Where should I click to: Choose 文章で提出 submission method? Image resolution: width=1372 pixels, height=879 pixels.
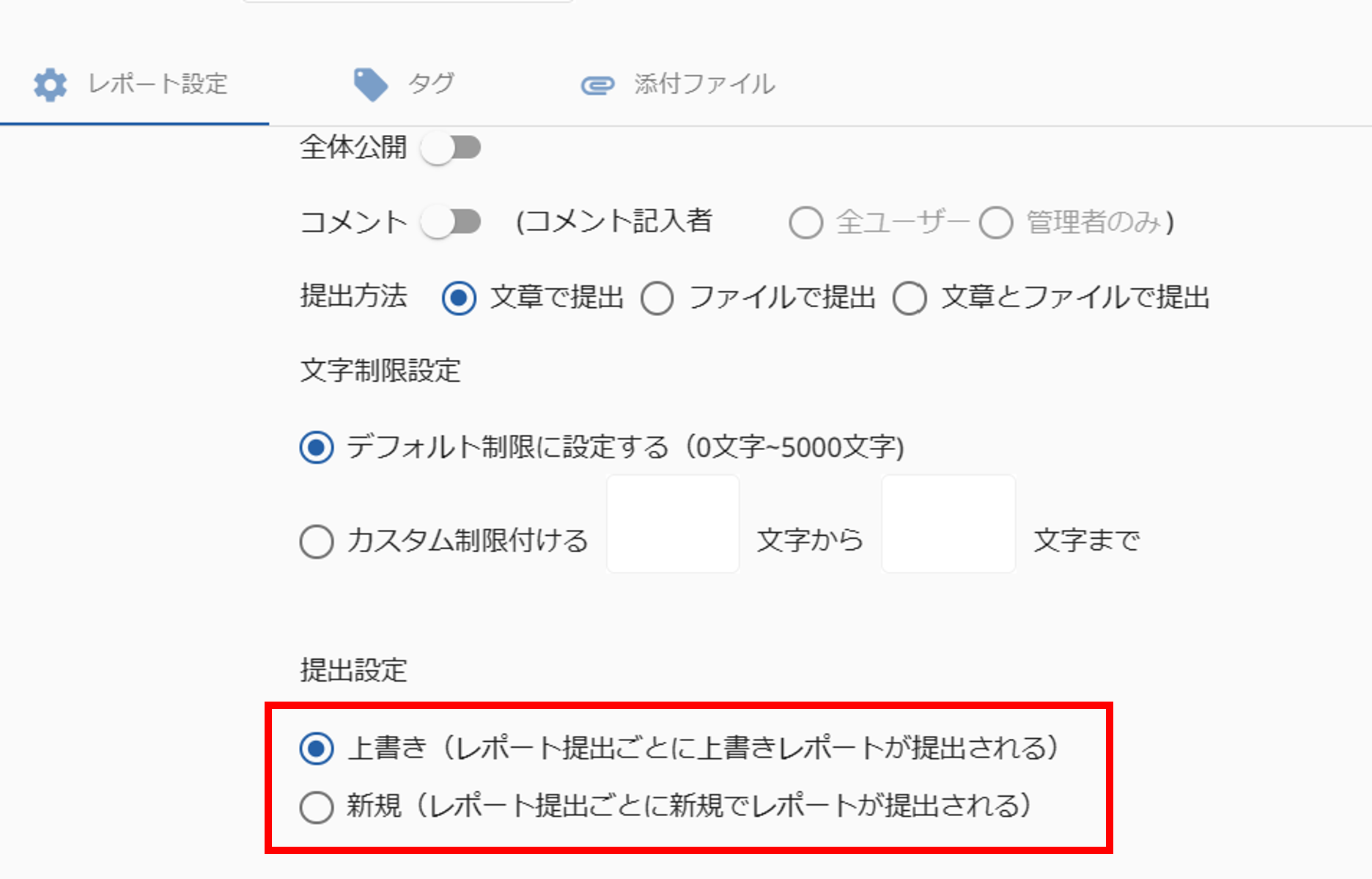(459, 298)
